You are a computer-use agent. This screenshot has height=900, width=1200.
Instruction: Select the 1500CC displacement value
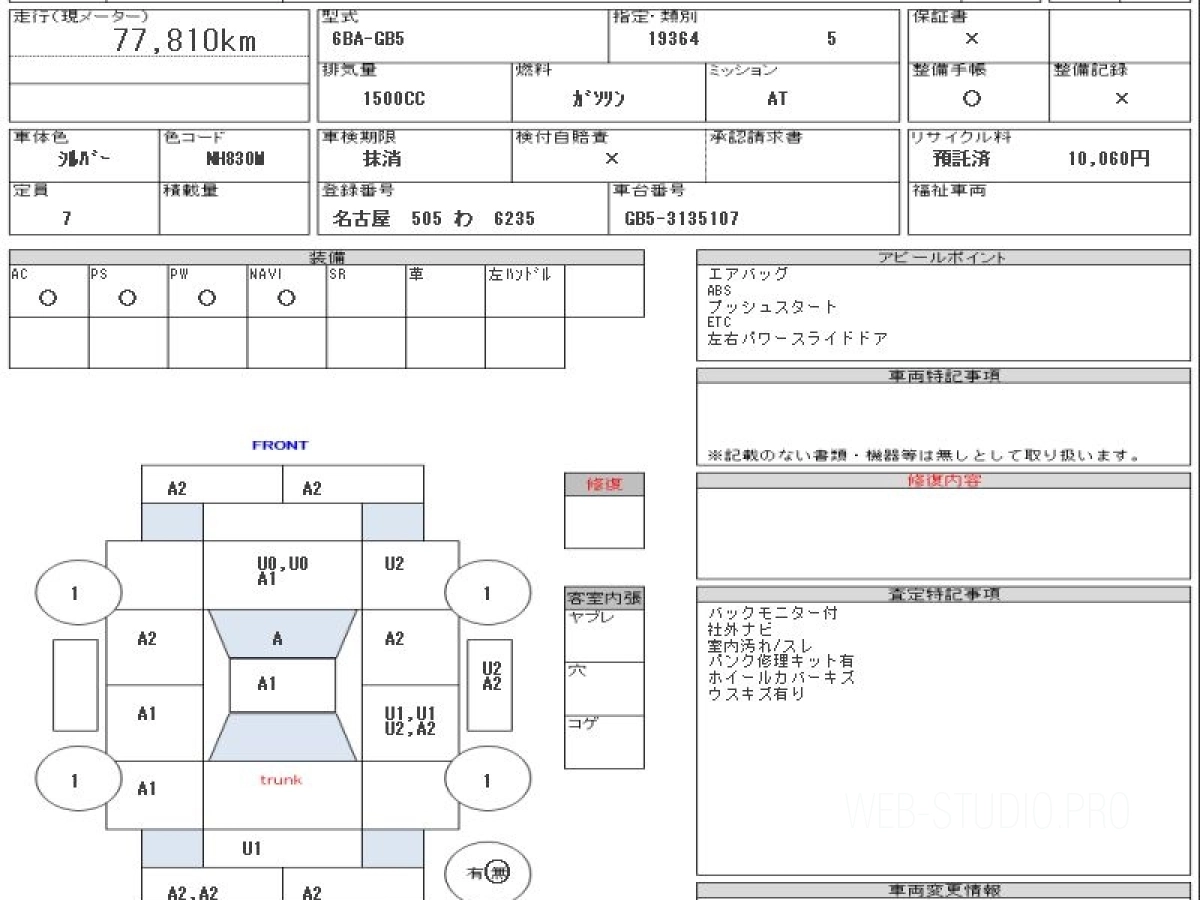pyautogui.click(x=392, y=99)
